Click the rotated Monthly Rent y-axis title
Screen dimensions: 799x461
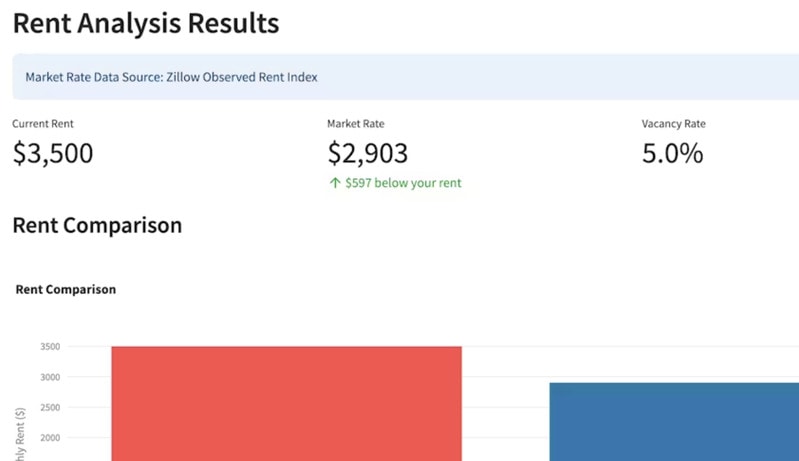pyautogui.click(x=21, y=435)
